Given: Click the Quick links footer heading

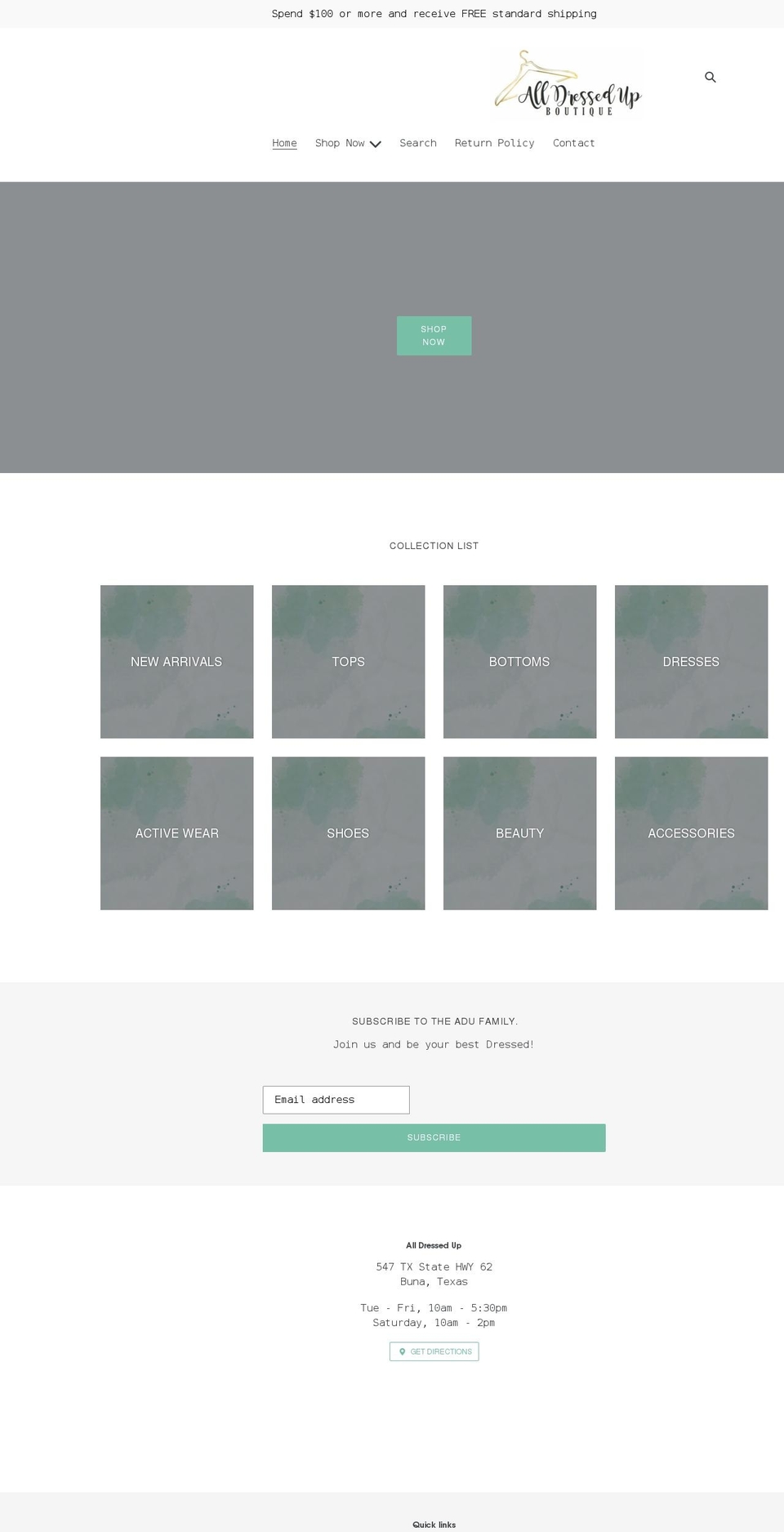Looking at the screenshot, I should click(x=434, y=1525).
